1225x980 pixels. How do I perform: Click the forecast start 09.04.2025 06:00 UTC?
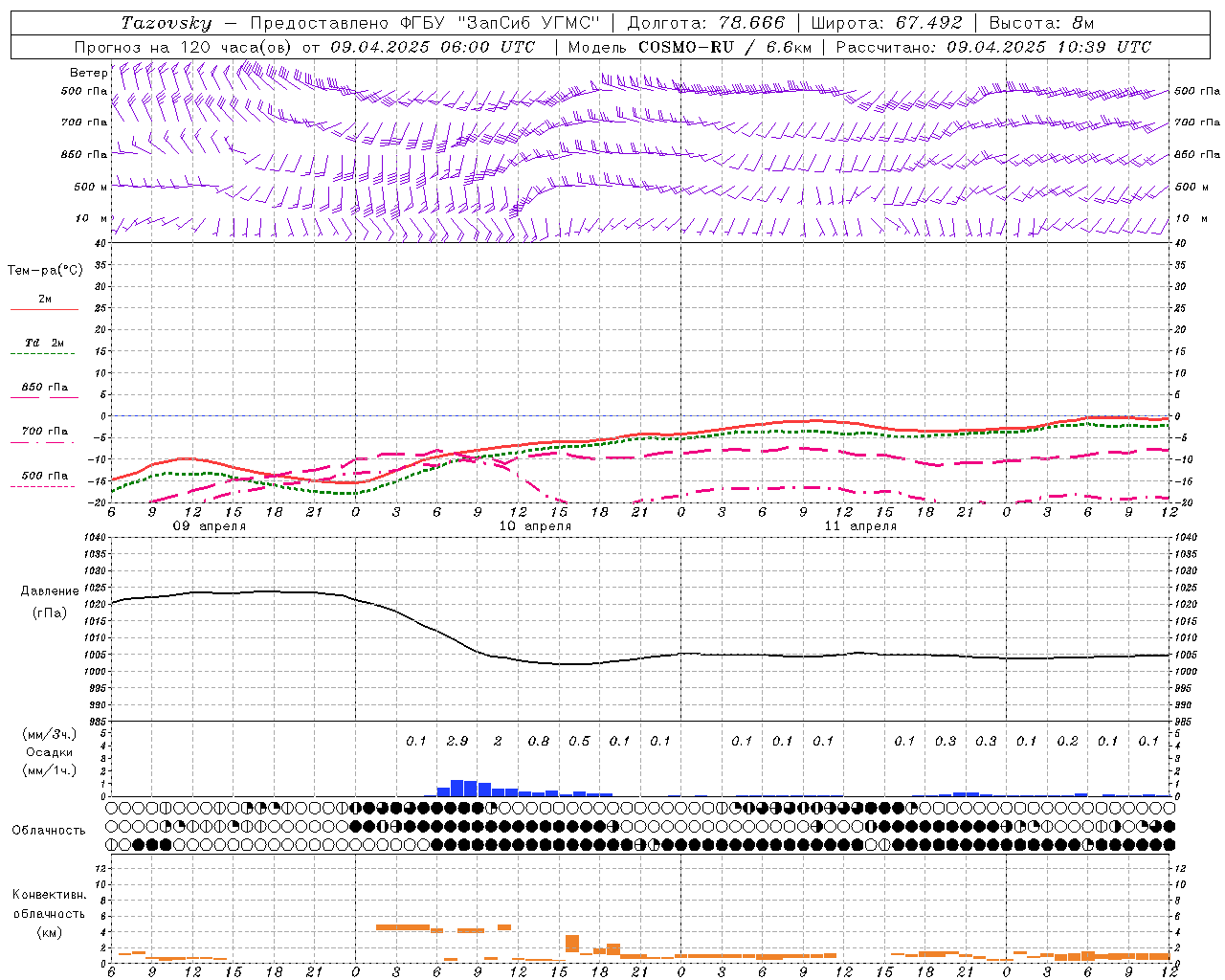pyautogui.click(x=433, y=47)
